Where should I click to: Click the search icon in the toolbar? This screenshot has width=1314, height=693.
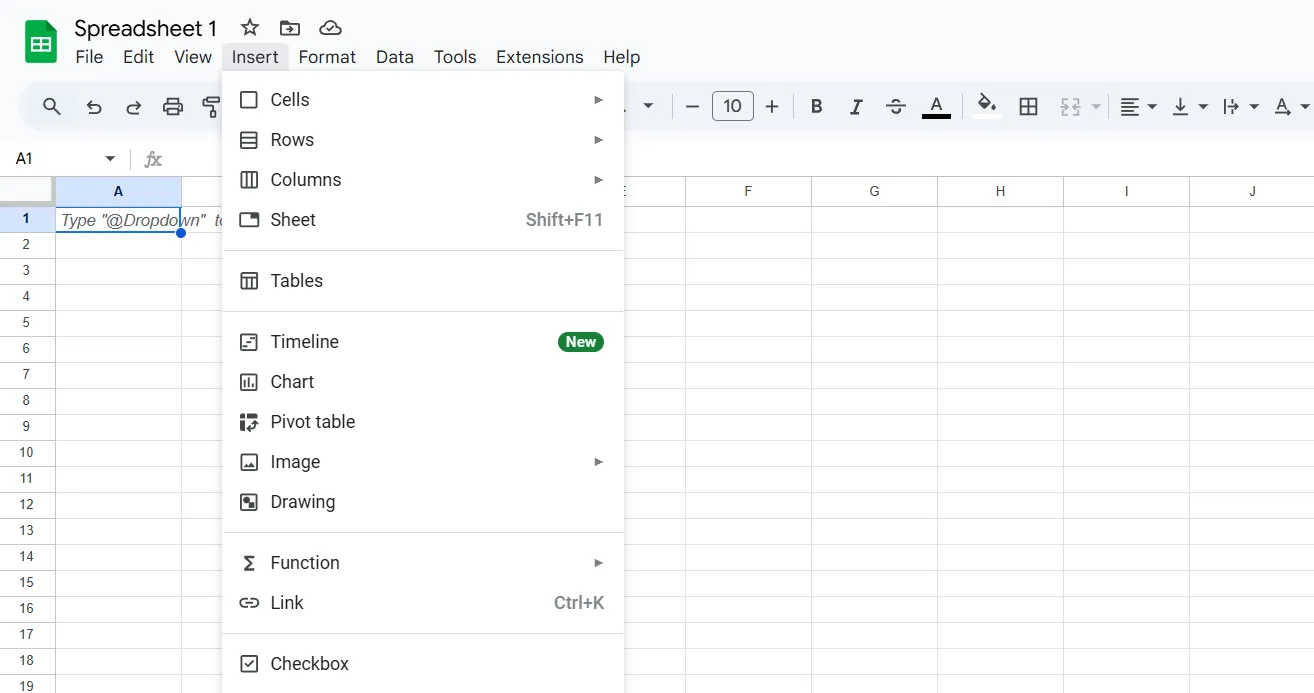click(51, 106)
